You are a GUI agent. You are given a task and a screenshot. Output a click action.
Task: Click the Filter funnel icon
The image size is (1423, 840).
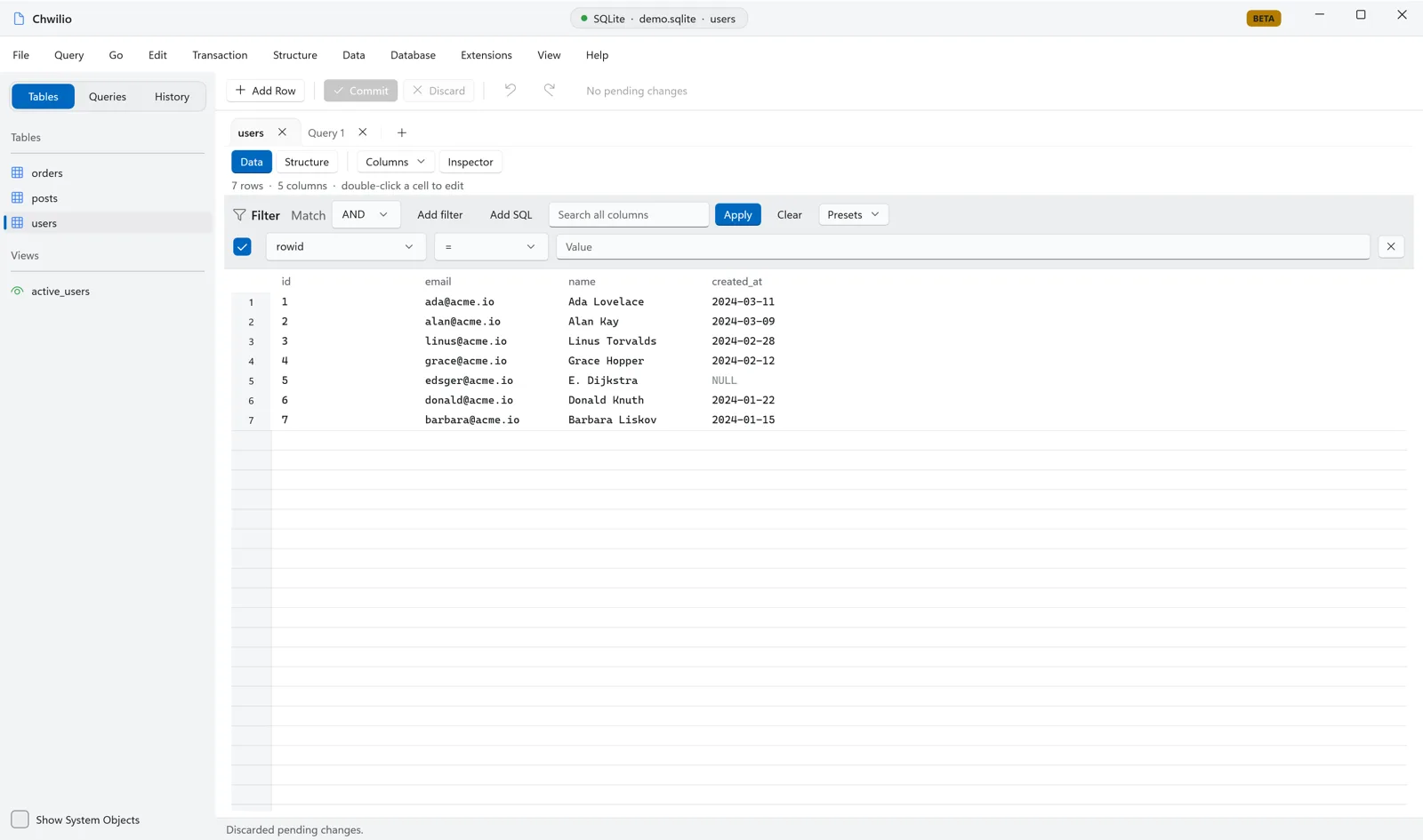[239, 215]
